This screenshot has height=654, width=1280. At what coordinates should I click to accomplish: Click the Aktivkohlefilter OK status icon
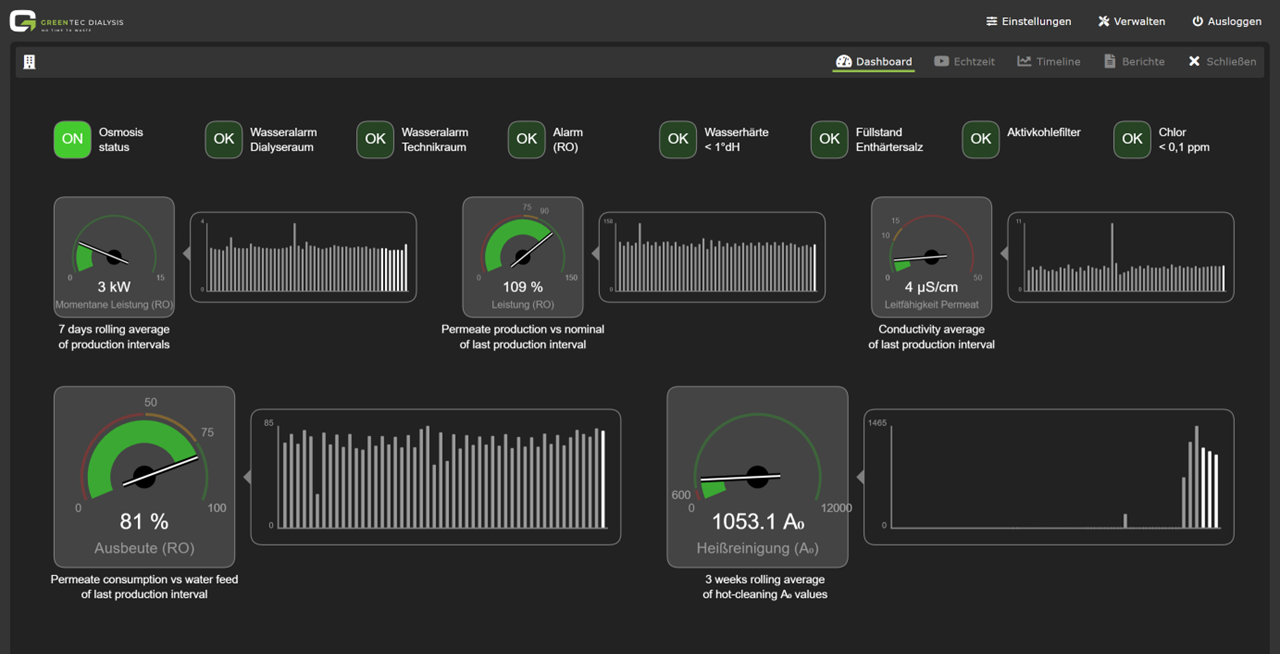[x=981, y=140]
